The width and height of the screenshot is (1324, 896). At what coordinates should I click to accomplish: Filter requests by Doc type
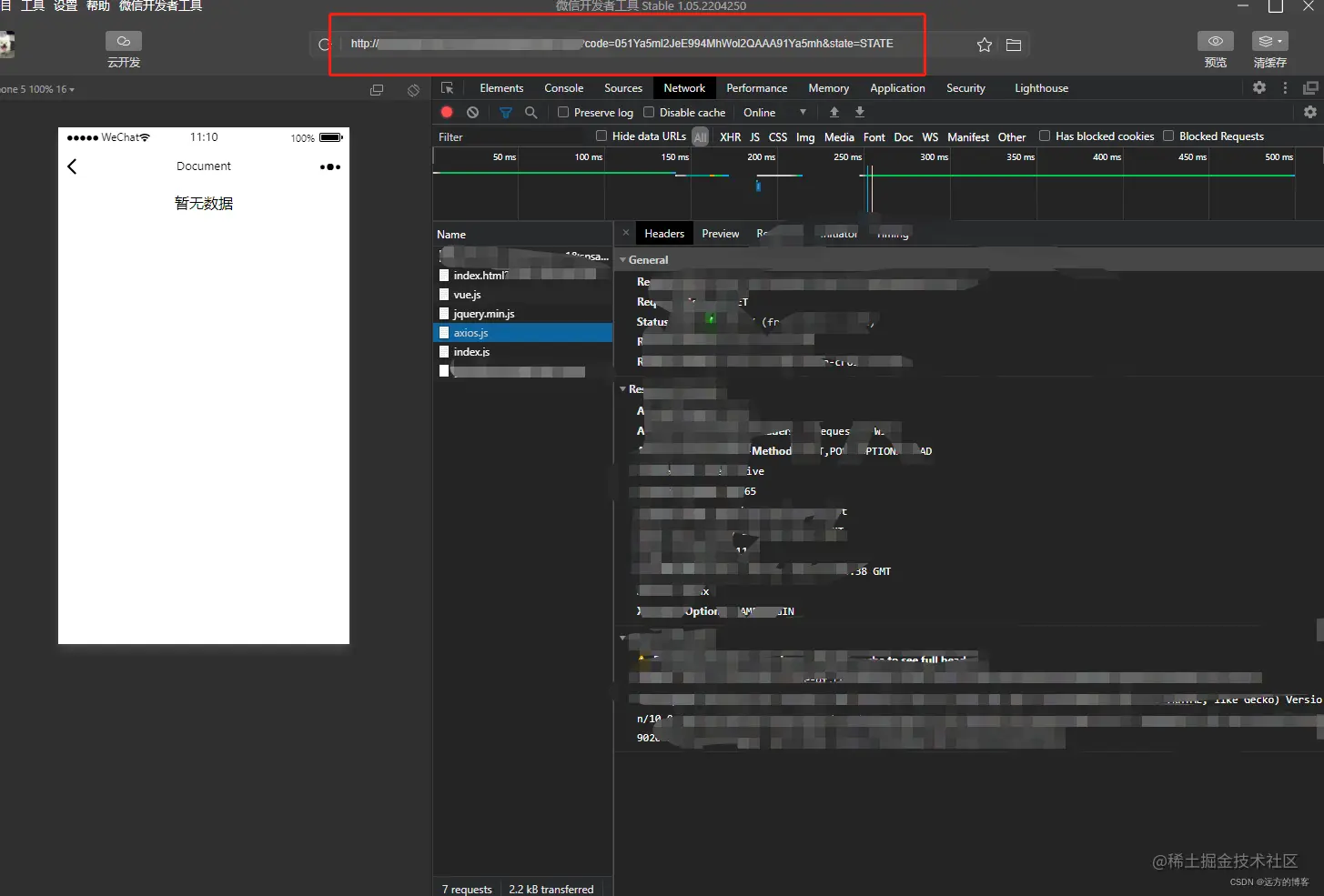click(x=903, y=136)
